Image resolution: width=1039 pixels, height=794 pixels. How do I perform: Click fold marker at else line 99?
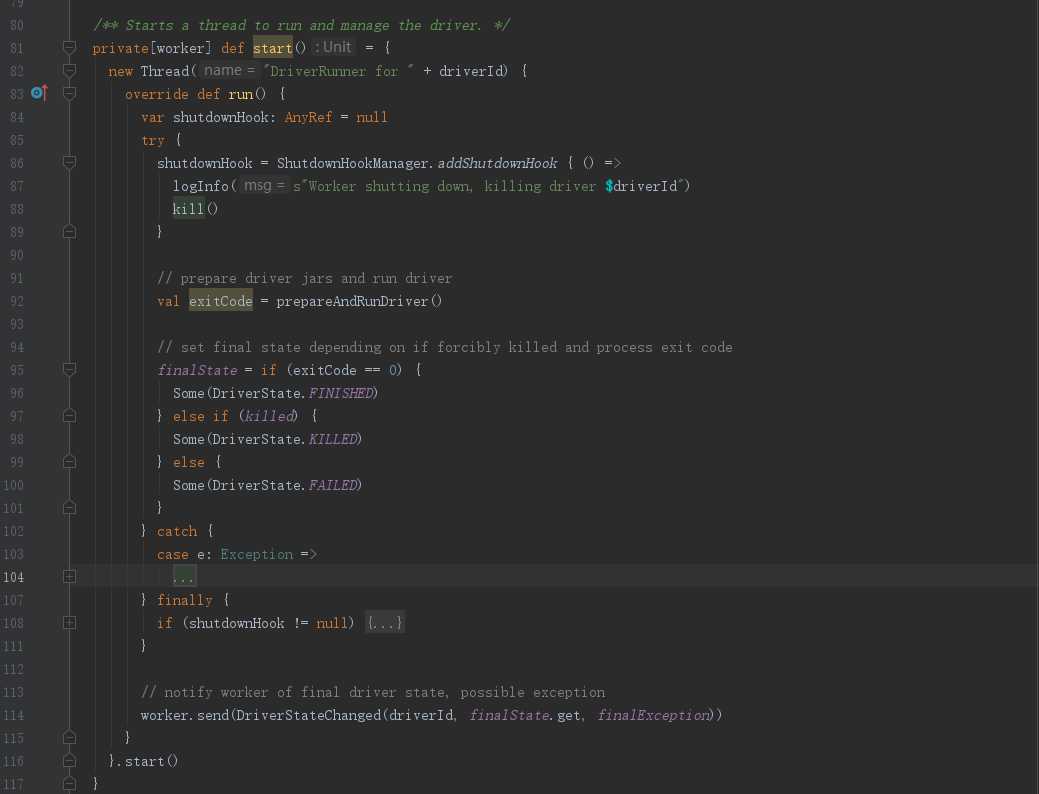pos(69,462)
